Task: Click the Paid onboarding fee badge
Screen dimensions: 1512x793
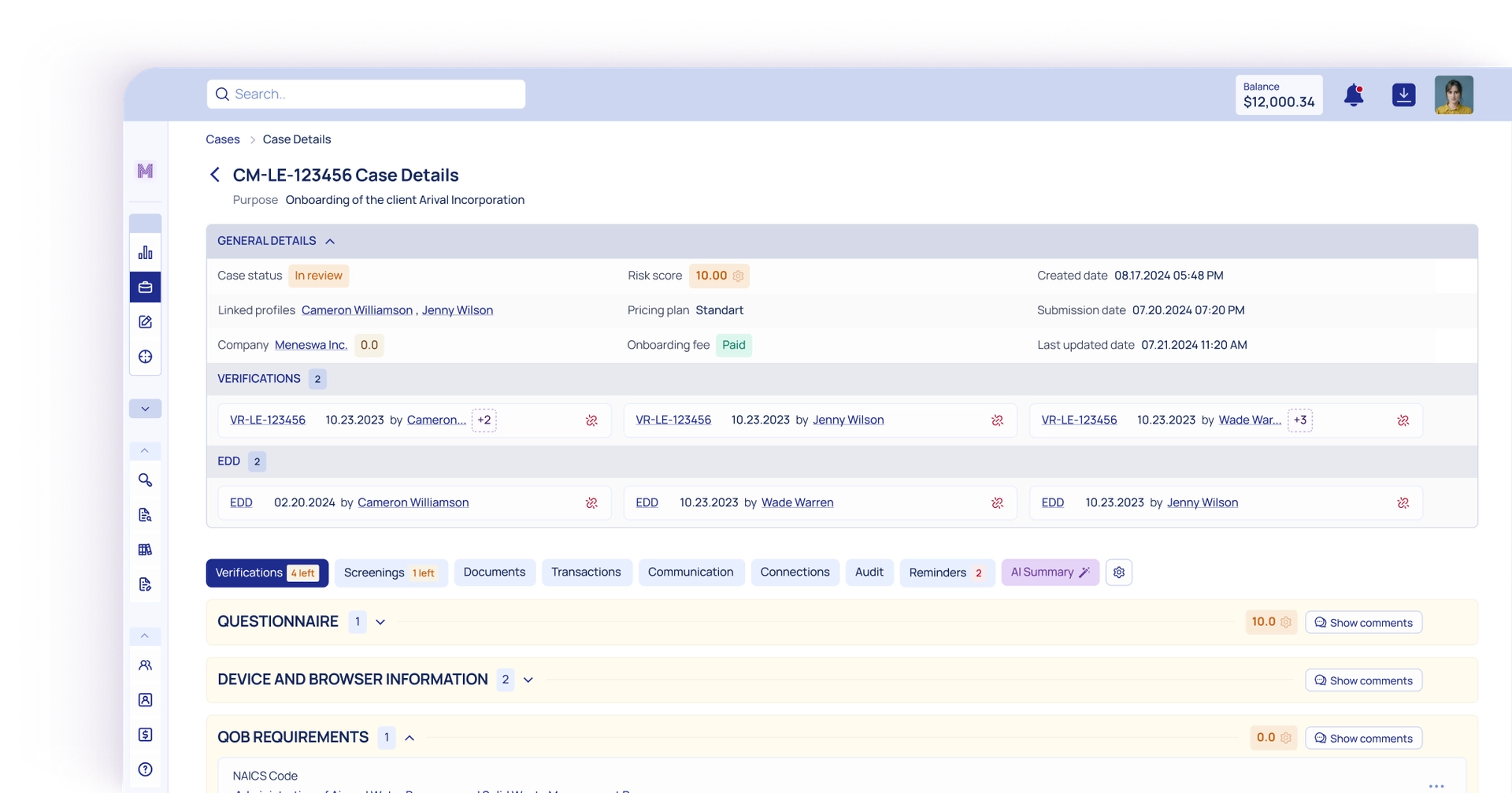Action: click(x=734, y=345)
